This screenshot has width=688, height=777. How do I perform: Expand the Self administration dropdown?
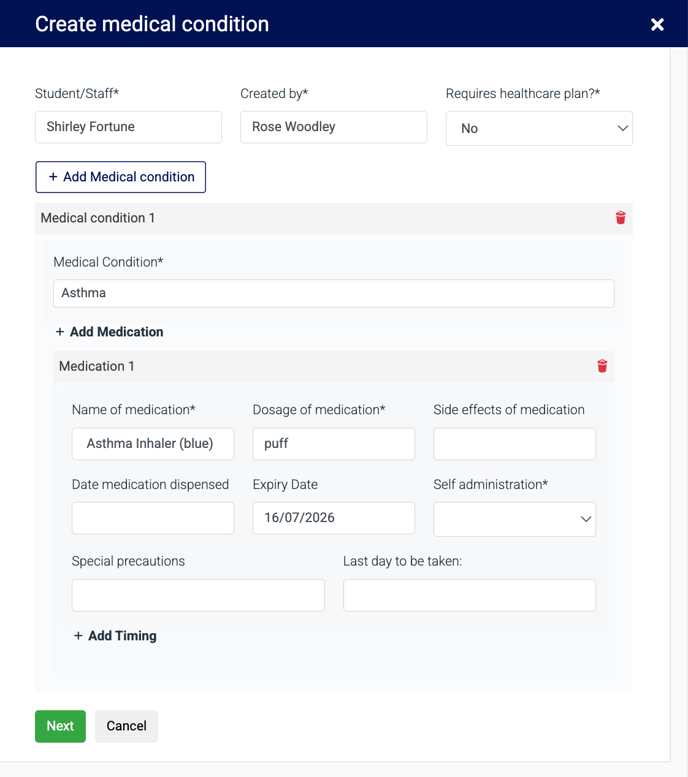[514, 519]
